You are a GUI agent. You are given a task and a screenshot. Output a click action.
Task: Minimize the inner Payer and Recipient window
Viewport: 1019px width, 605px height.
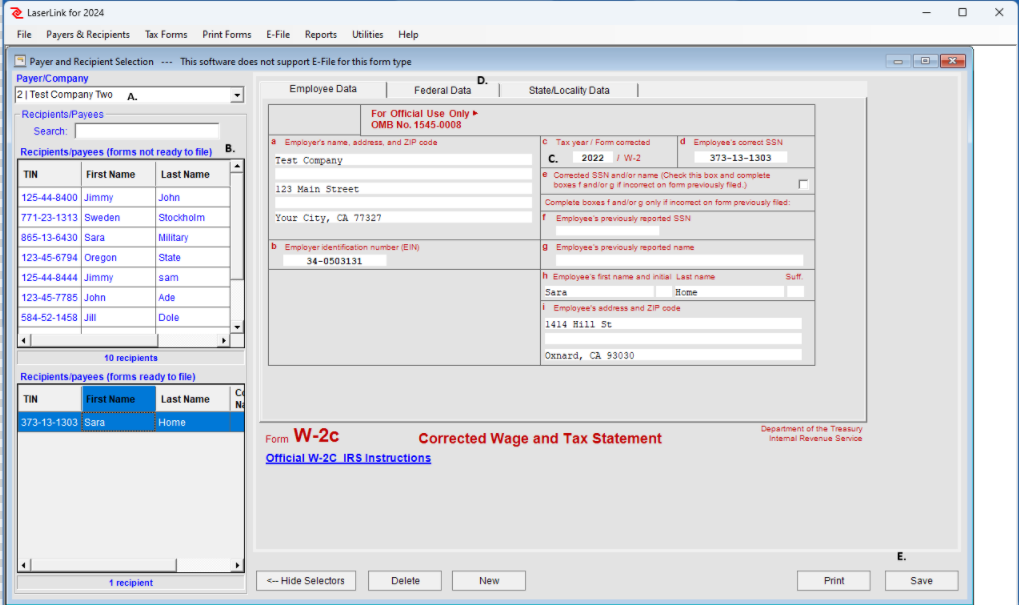click(x=898, y=61)
